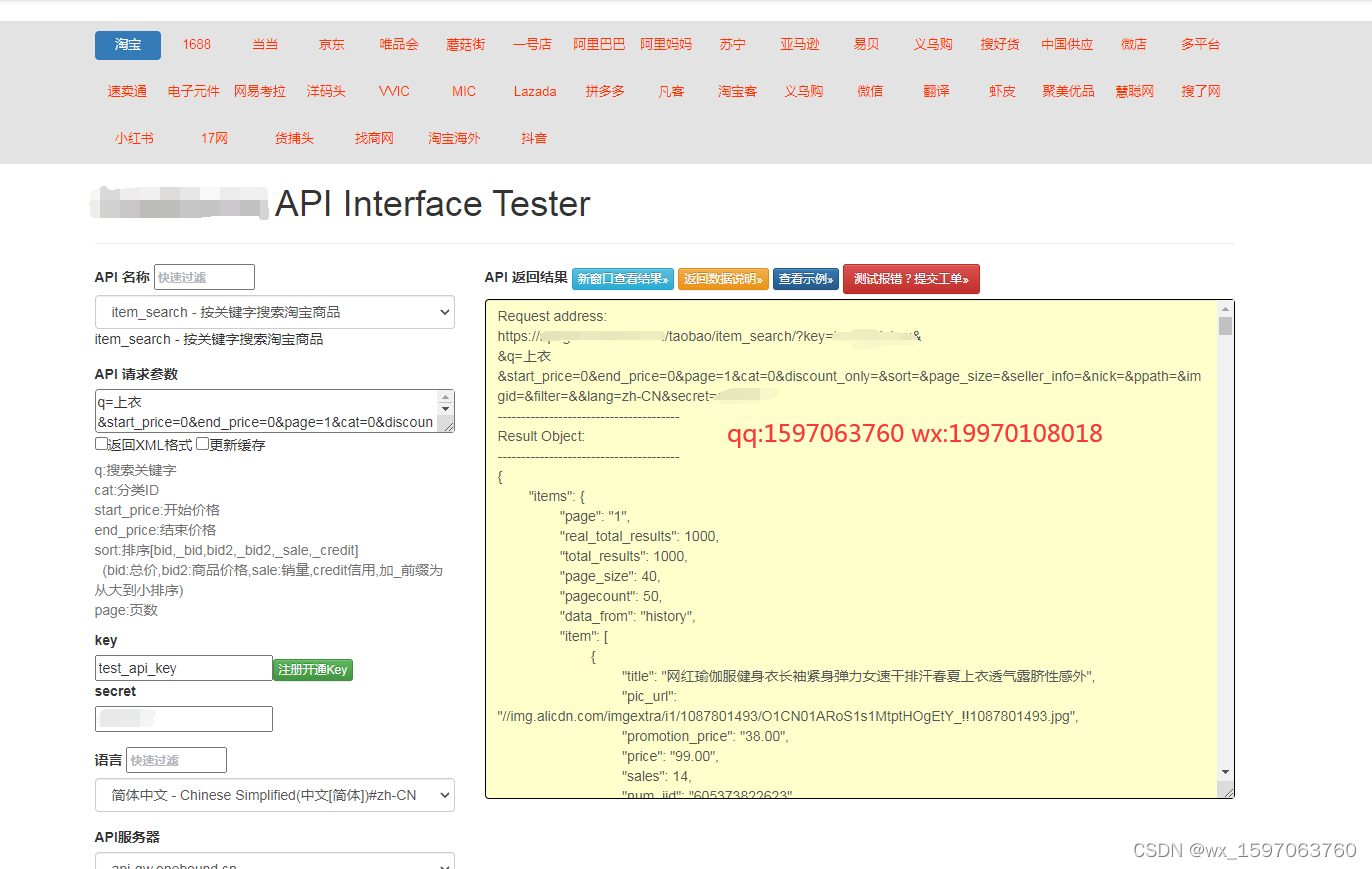This screenshot has width=1372, height=869.
Task: Go to the 淘宝海外 tab
Action: (454, 139)
